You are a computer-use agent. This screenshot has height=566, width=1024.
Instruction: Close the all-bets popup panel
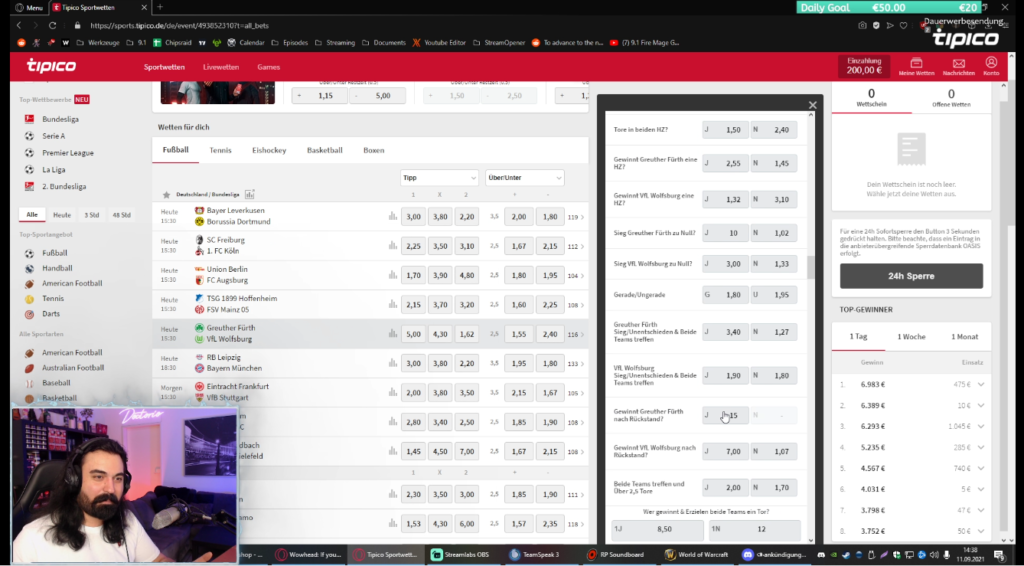pos(812,105)
